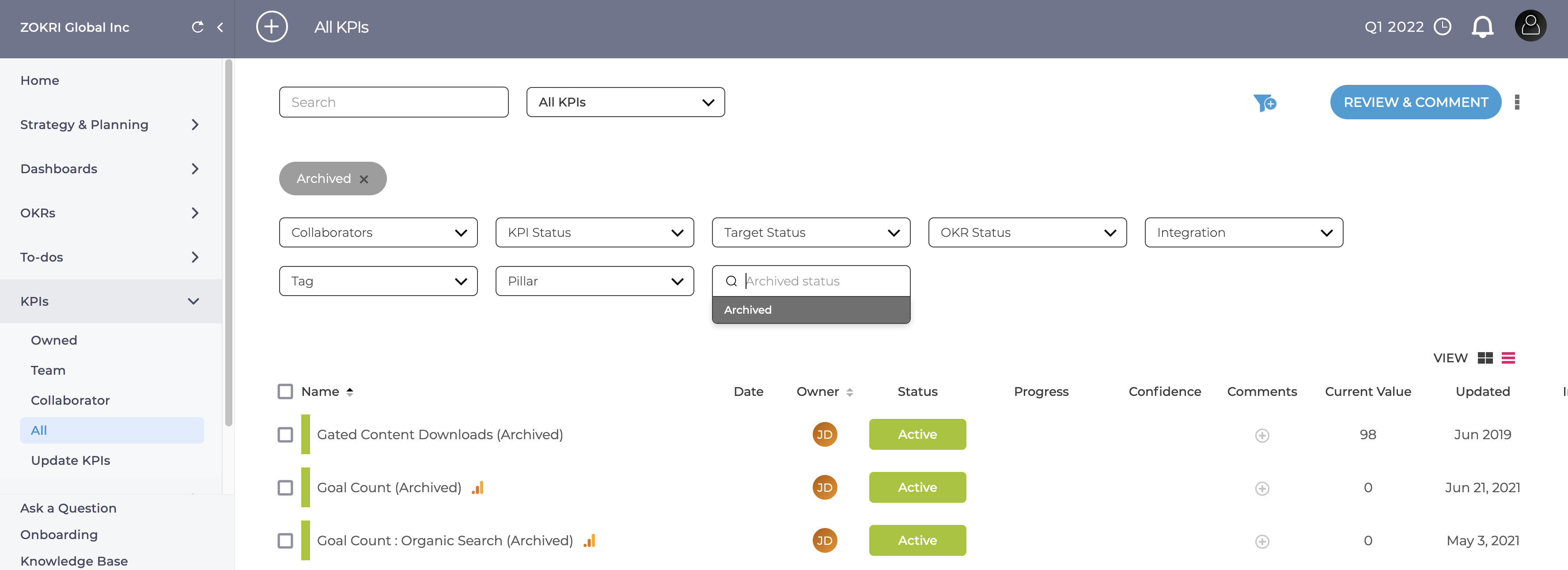The height and width of the screenshot is (570, 1568).
Task: Open the All KPIs dropdown
Action: point(625,103)
